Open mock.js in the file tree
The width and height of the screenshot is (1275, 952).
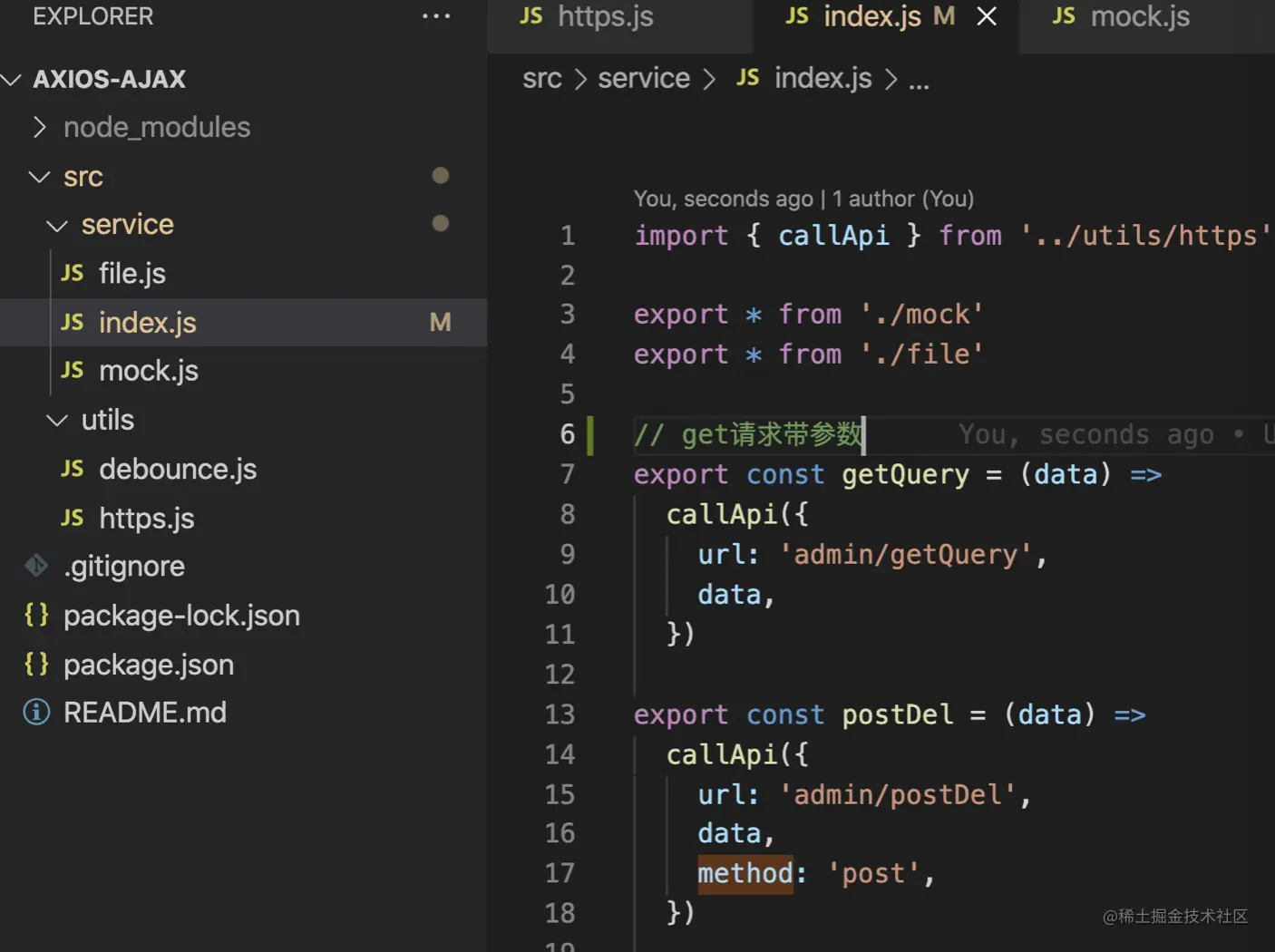pyautogui.click(x=149, y=371)
